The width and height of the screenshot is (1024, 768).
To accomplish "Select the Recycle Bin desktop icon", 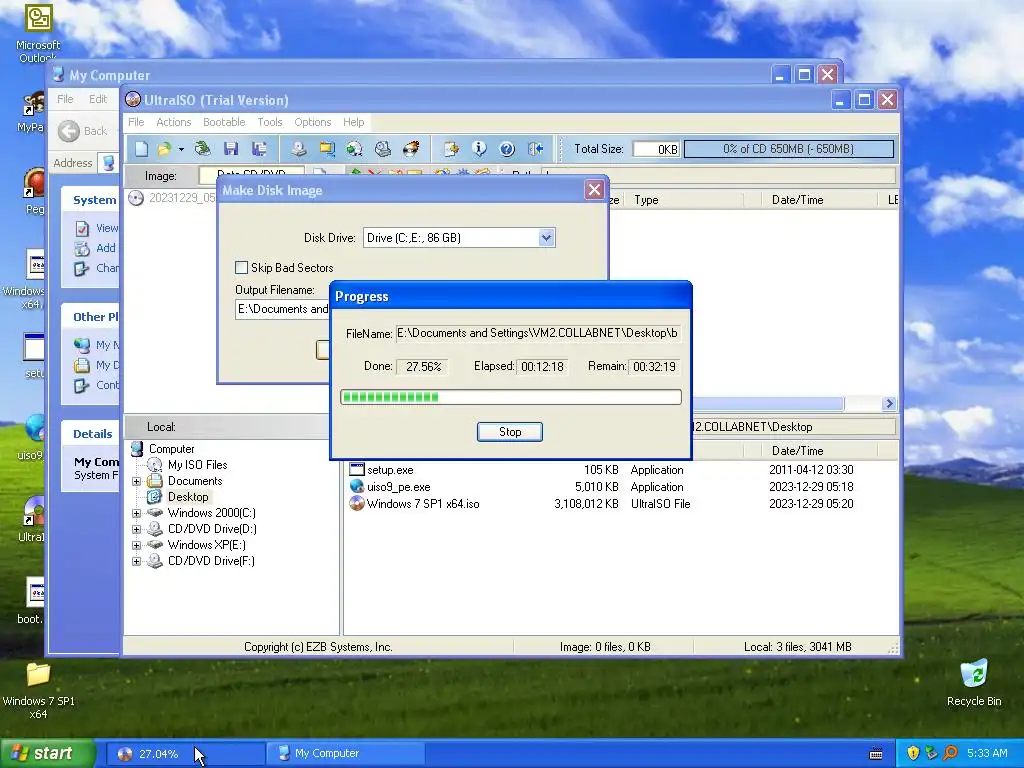I will click(x=974, y=683).
